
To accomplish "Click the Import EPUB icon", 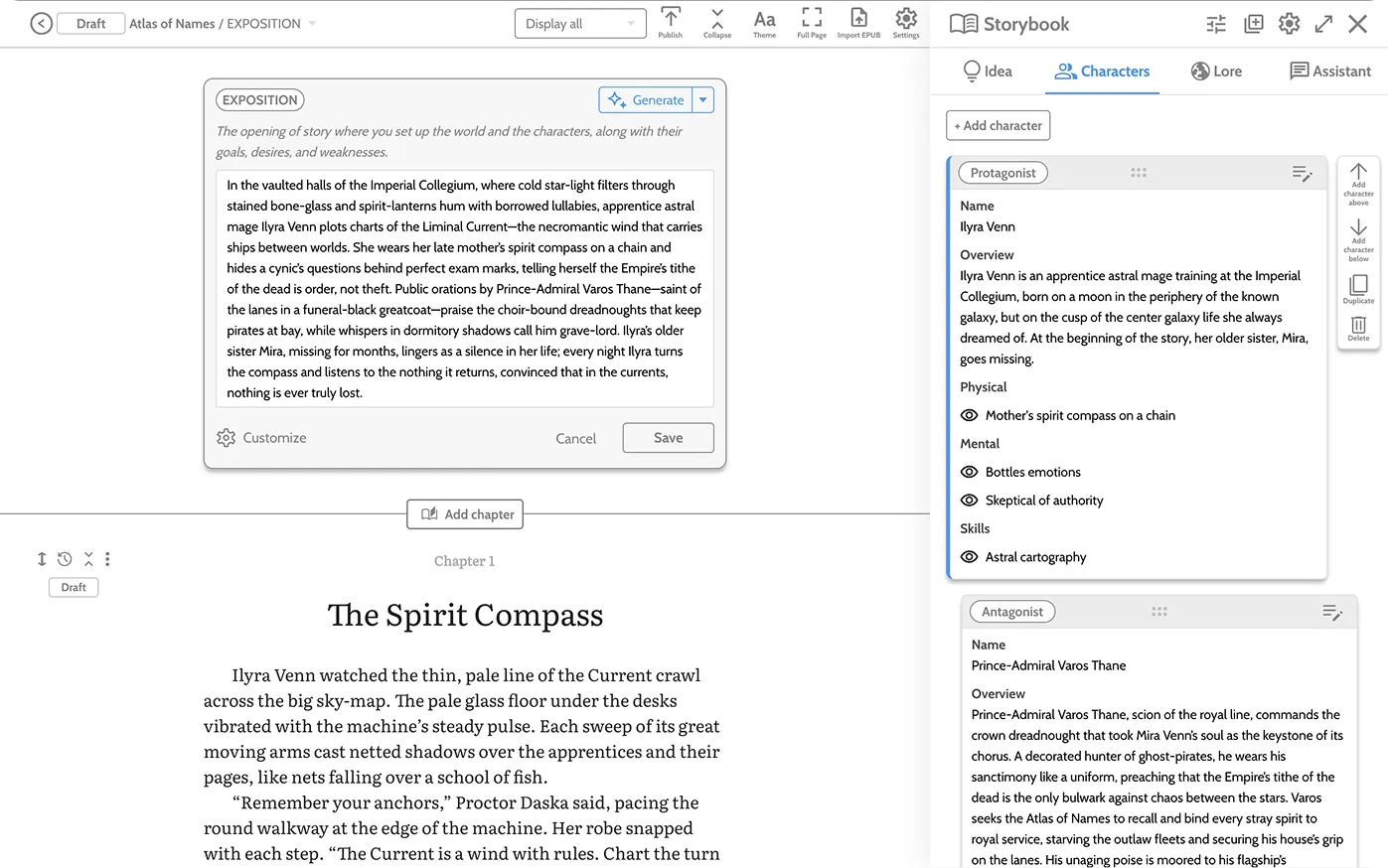I will click(x=857, y=22).
